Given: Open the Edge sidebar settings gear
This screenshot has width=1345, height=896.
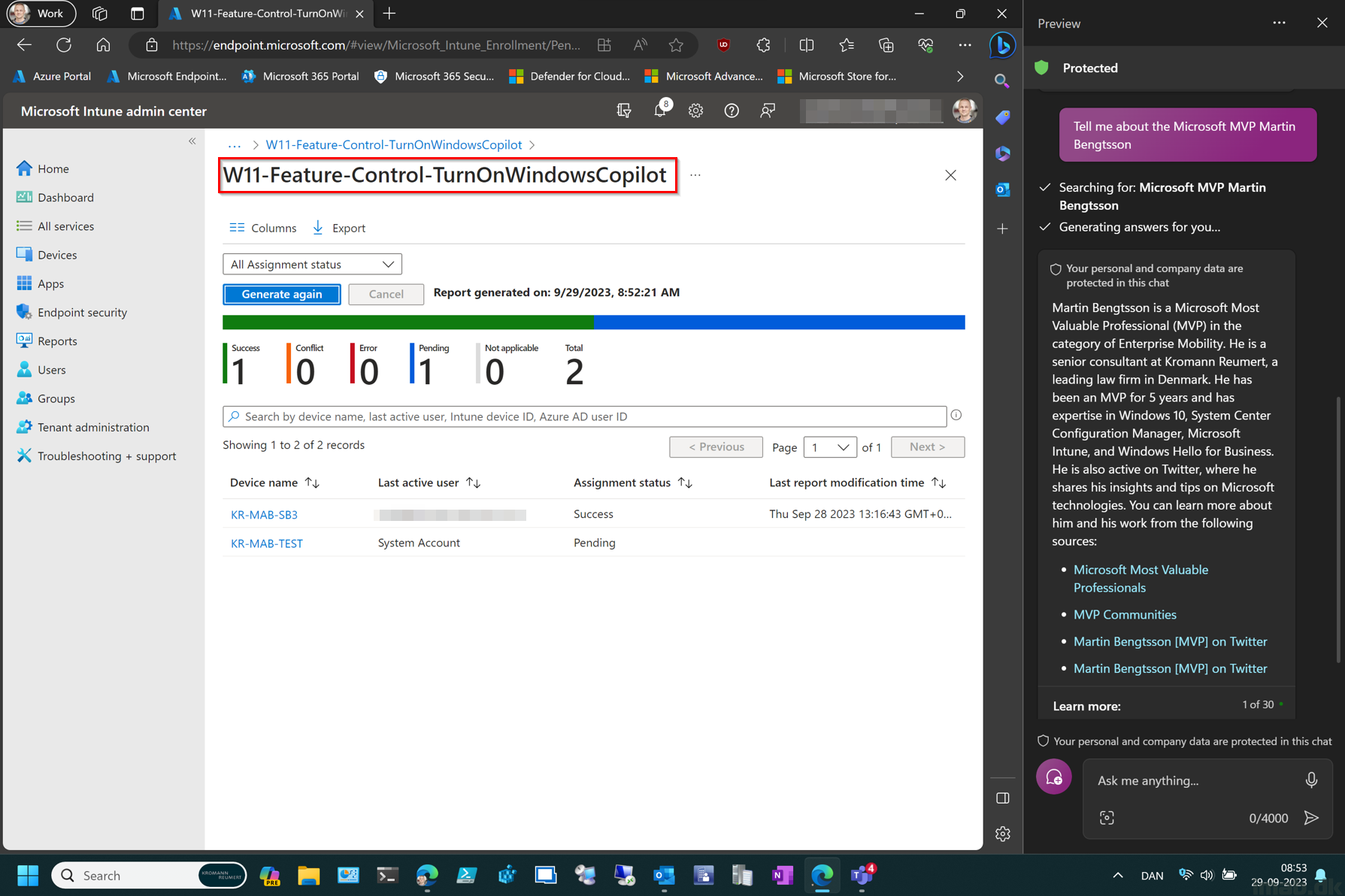Looking at the screenshot, I should click(x=1002, y=834).
